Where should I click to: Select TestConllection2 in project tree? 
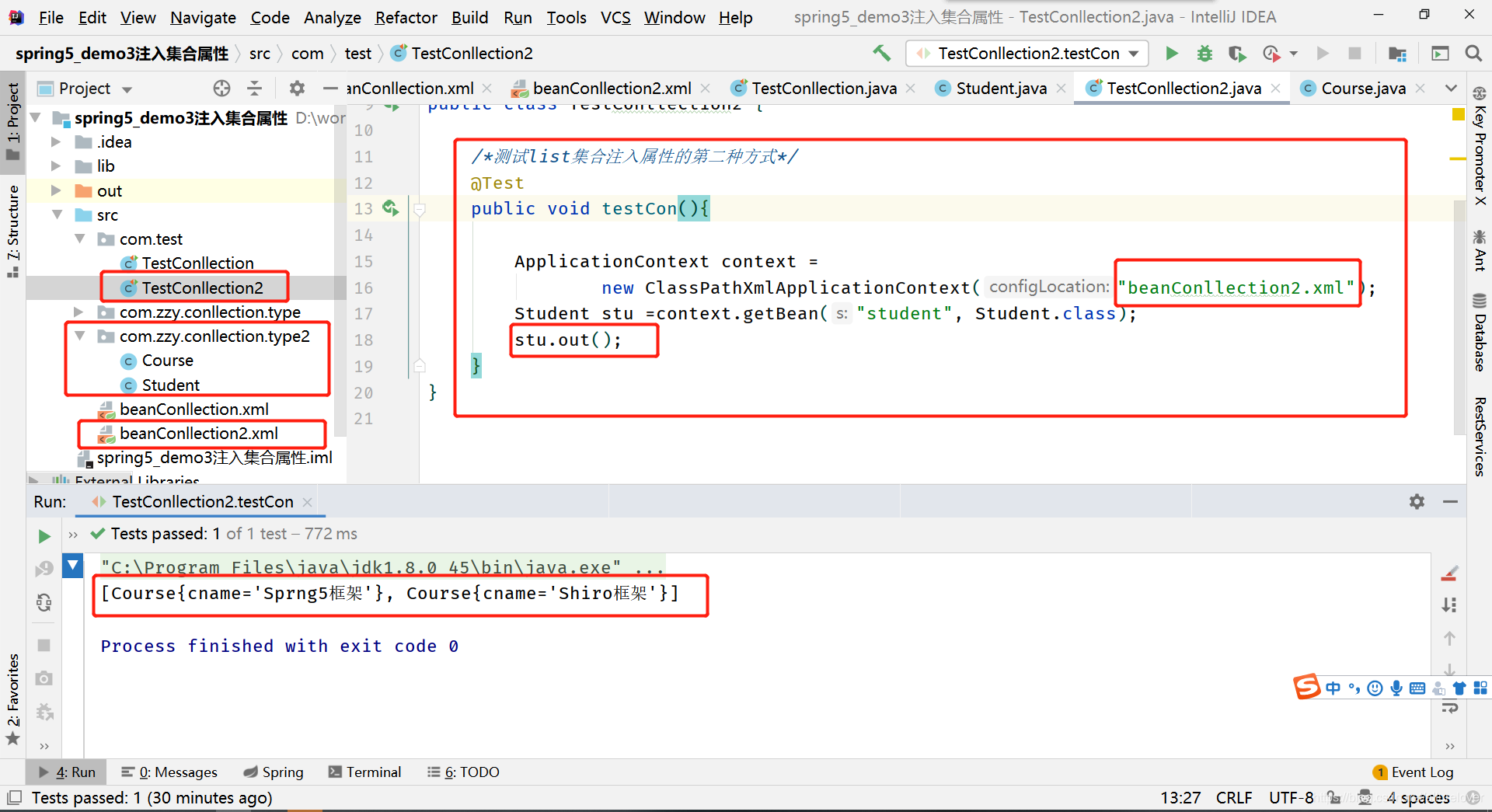202,288
